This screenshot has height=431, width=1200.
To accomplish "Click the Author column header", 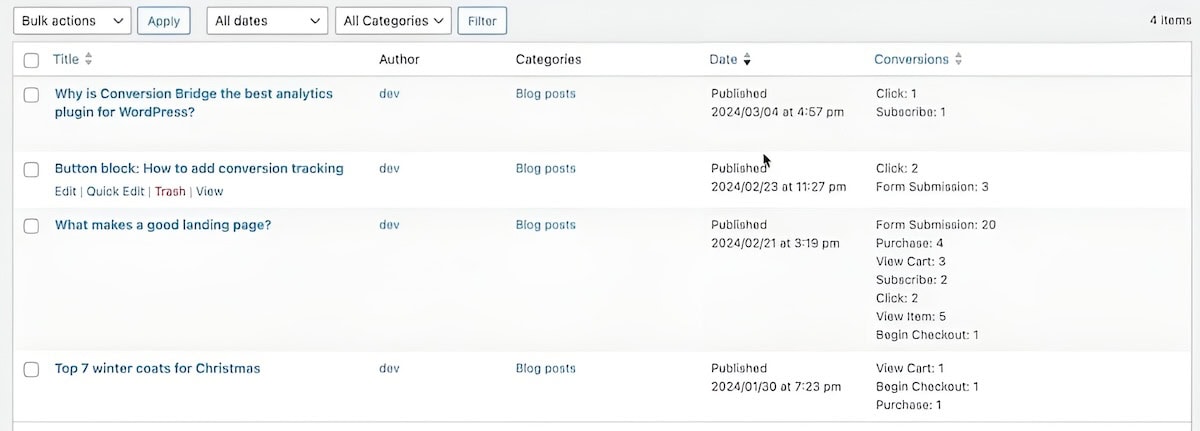I will click(399, 59).
